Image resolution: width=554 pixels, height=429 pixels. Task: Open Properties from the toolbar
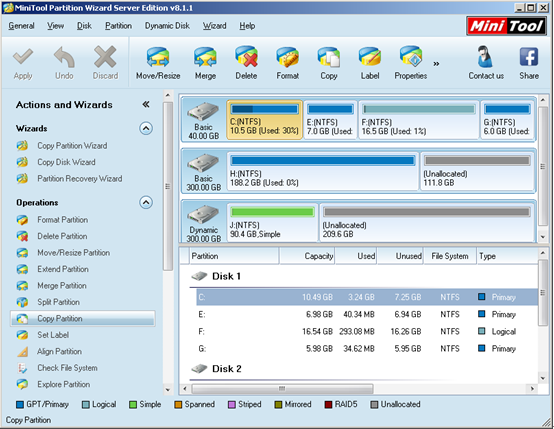(411, 57)
